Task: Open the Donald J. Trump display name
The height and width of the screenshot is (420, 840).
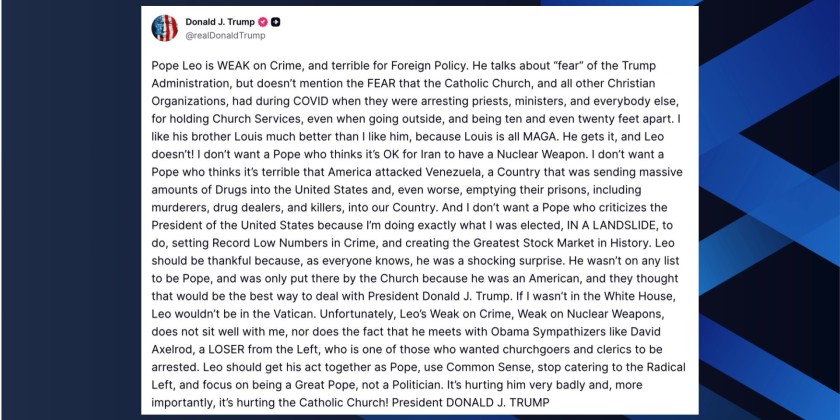Action: point(220,21)
